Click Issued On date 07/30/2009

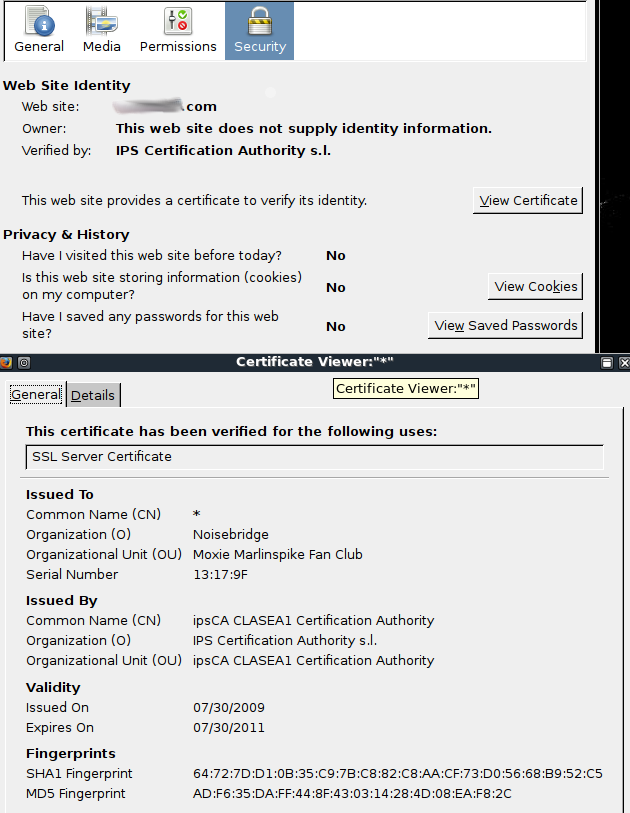(229, 707)
